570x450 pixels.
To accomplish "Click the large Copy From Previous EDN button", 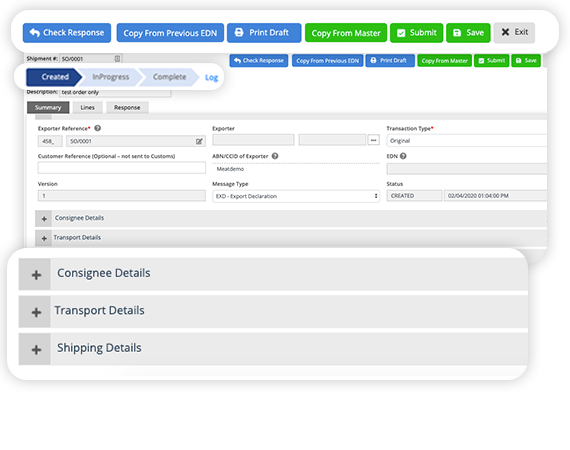I will 170,33.
